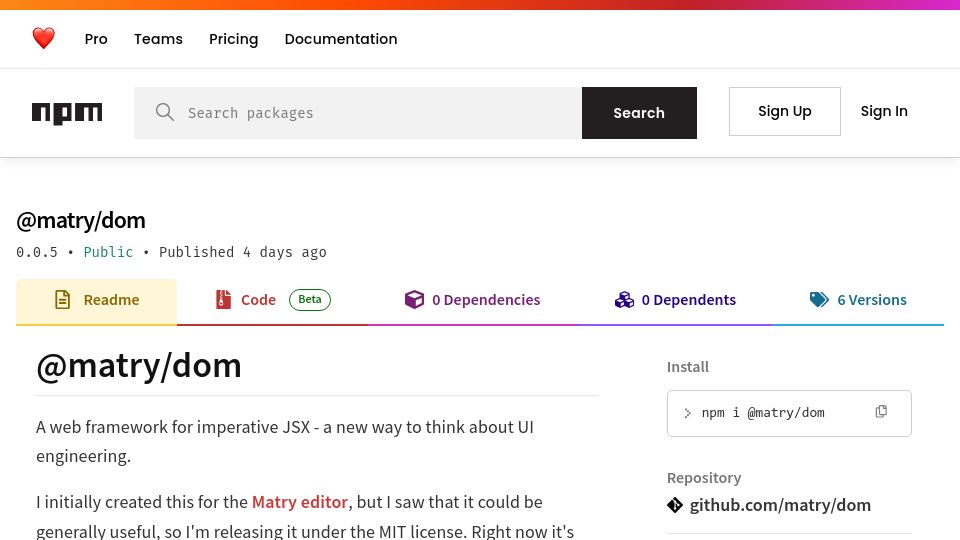The height and width of the screenshot is (540, 960).
Task: Click the Sign Up button
Action: click(x=784, y=111)
